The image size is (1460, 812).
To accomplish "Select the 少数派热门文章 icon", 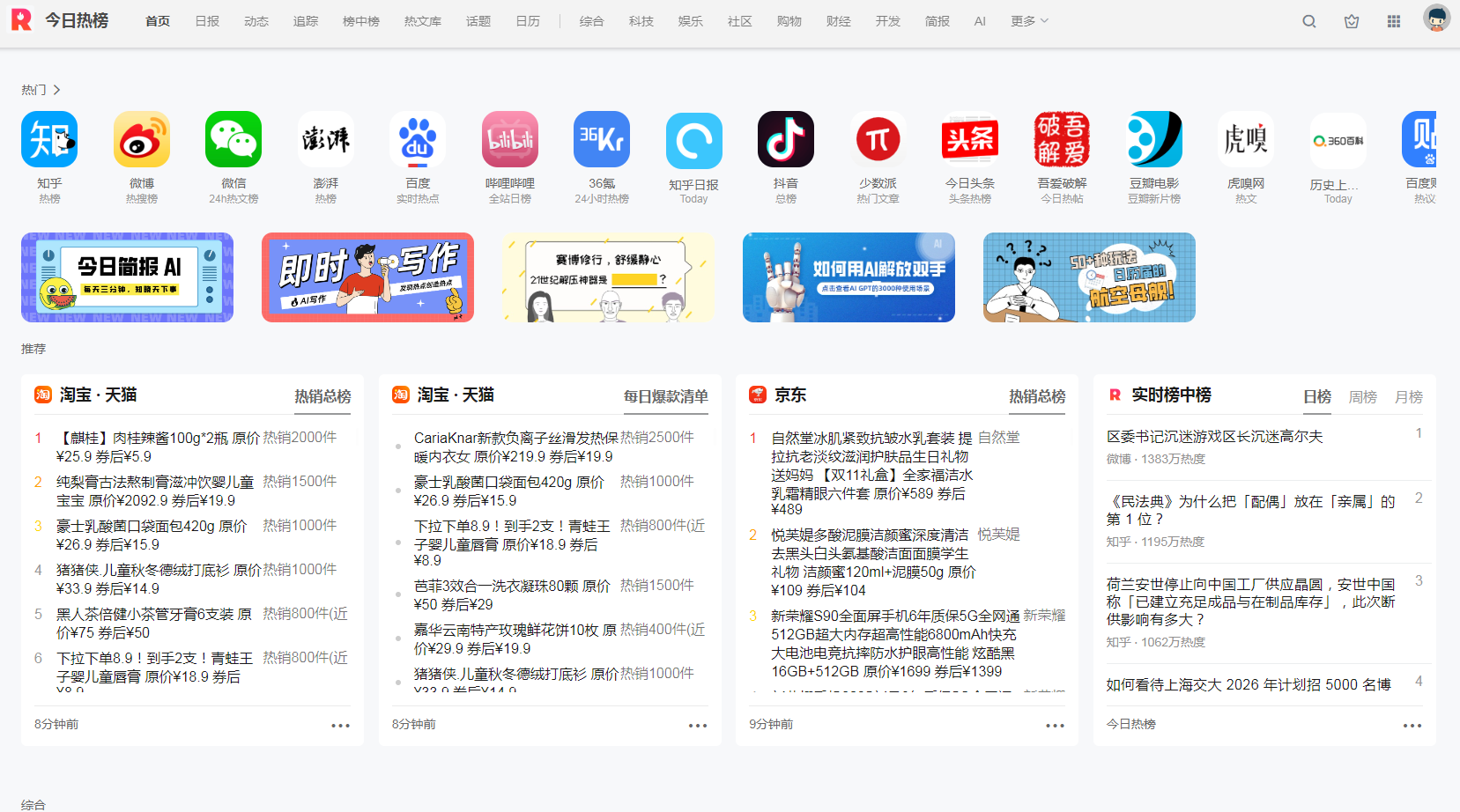I will pyautogui.click(x=877, y=138).
